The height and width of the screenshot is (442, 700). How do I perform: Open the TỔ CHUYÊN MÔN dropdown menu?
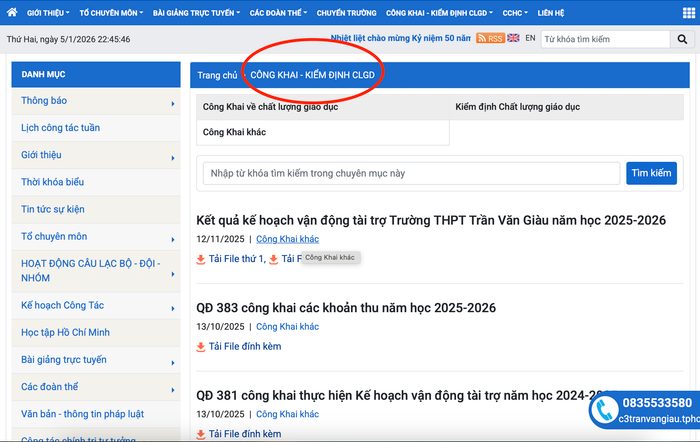tap(110, 12)
